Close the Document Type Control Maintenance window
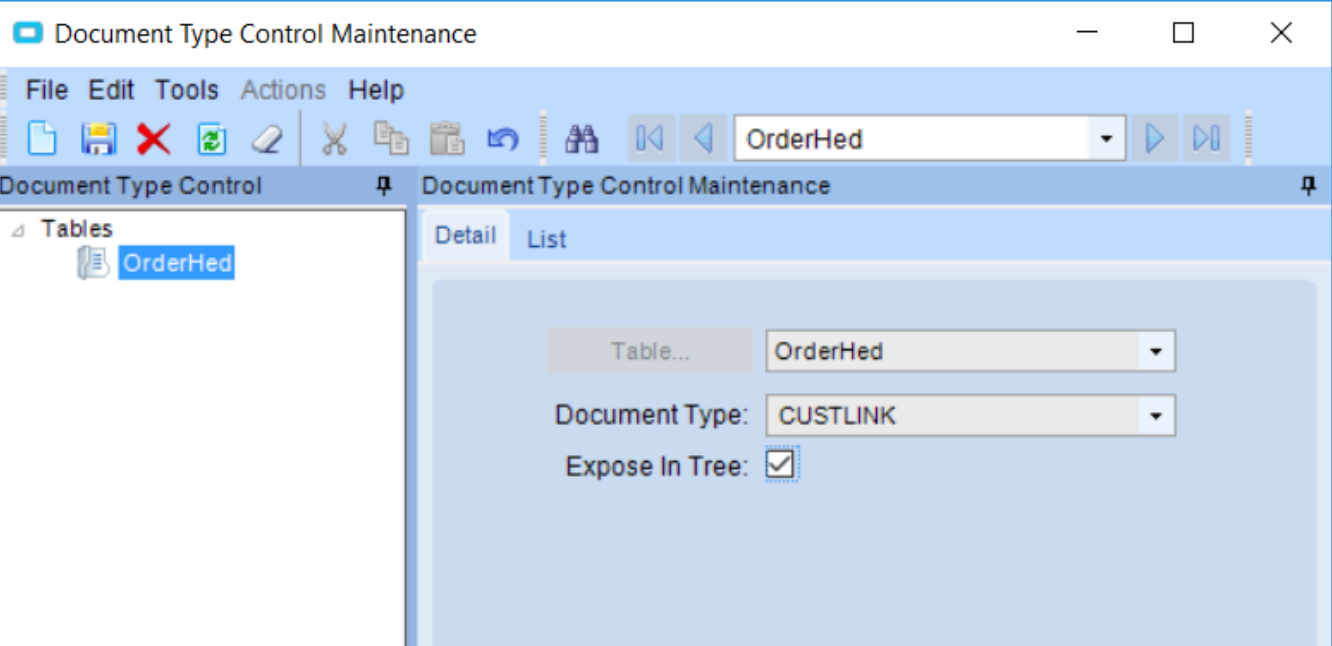1332x646 pixels. click(x=1281, y=33)
